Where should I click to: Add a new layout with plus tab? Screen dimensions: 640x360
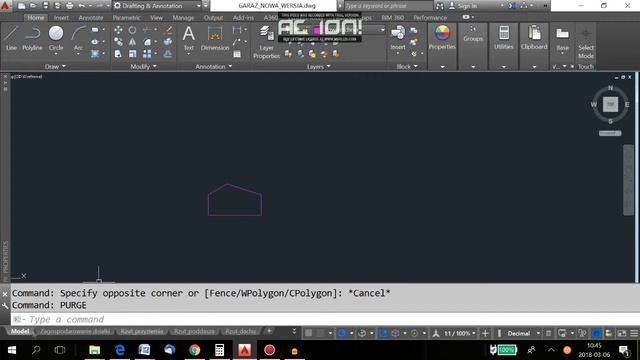(269, 331)
